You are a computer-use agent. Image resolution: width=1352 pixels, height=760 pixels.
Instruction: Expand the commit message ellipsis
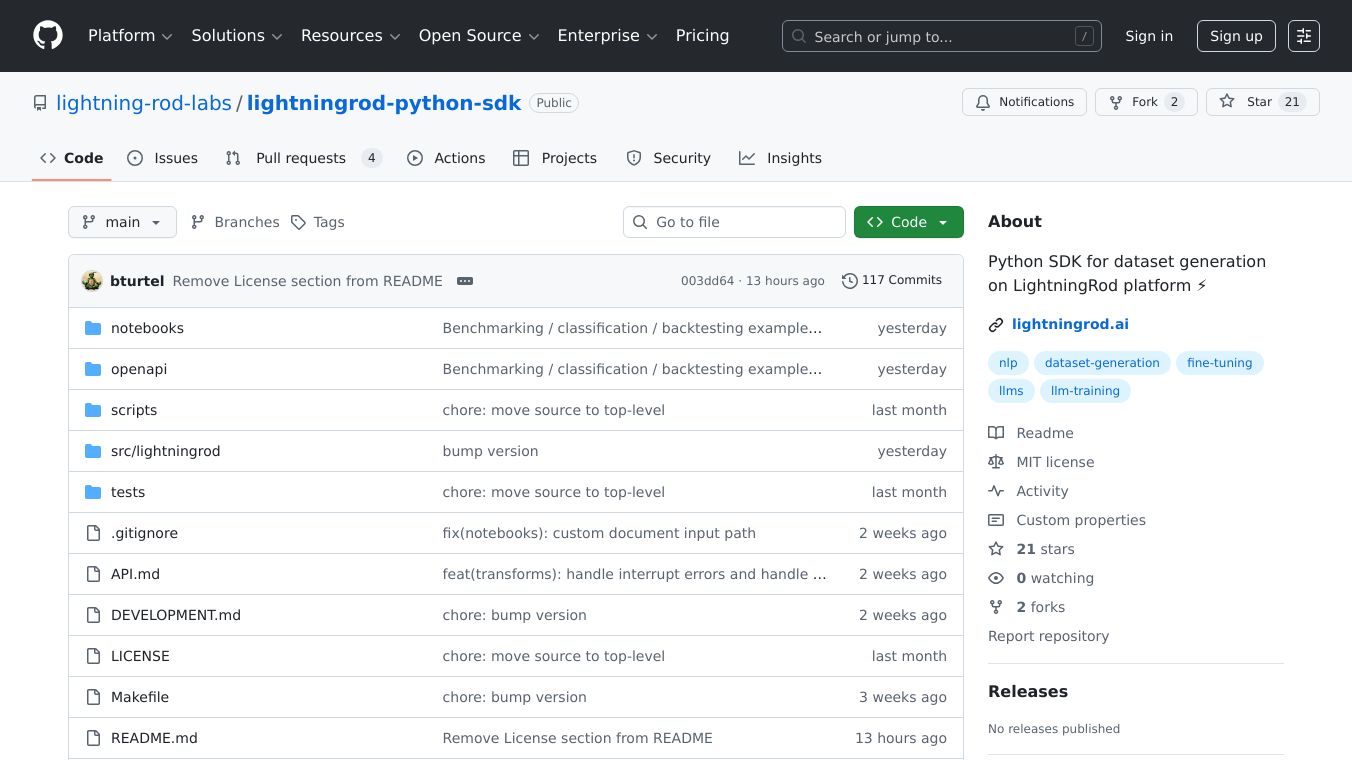(465, 281)
